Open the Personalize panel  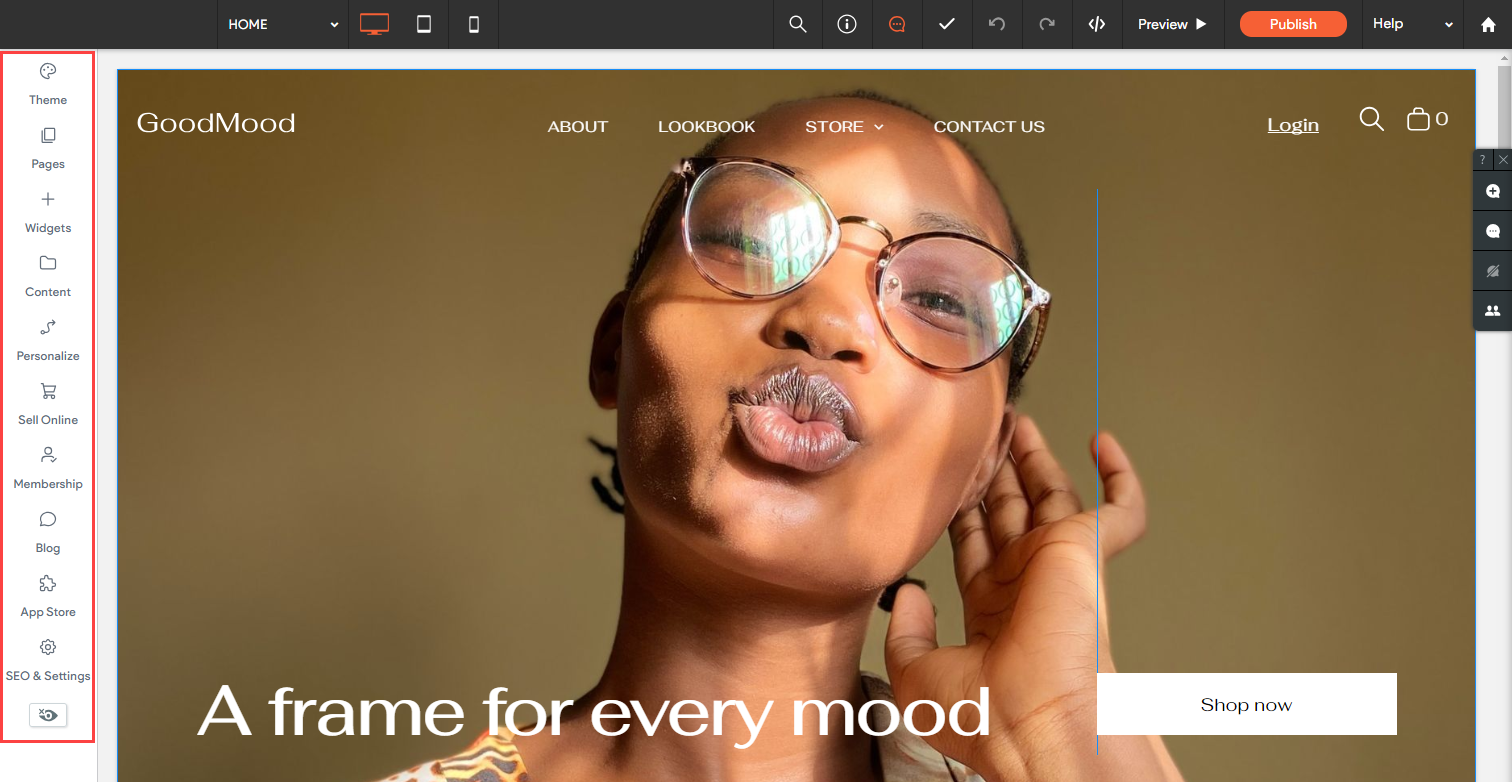(47, 339)
